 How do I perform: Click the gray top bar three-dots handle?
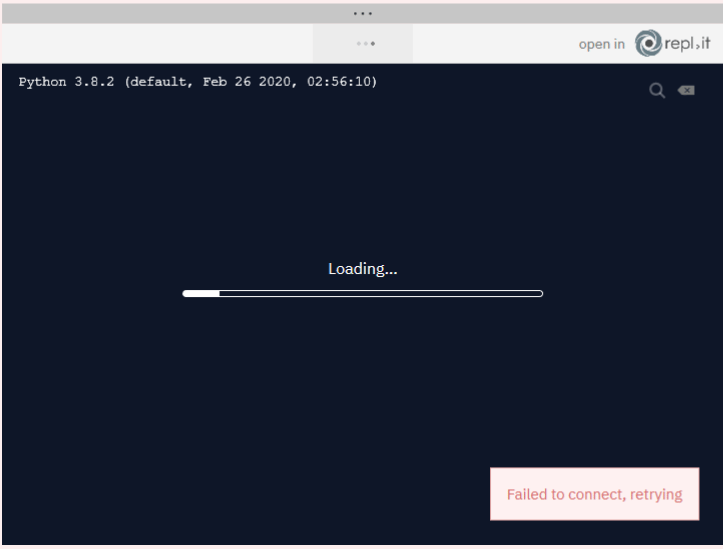(362, 13)
